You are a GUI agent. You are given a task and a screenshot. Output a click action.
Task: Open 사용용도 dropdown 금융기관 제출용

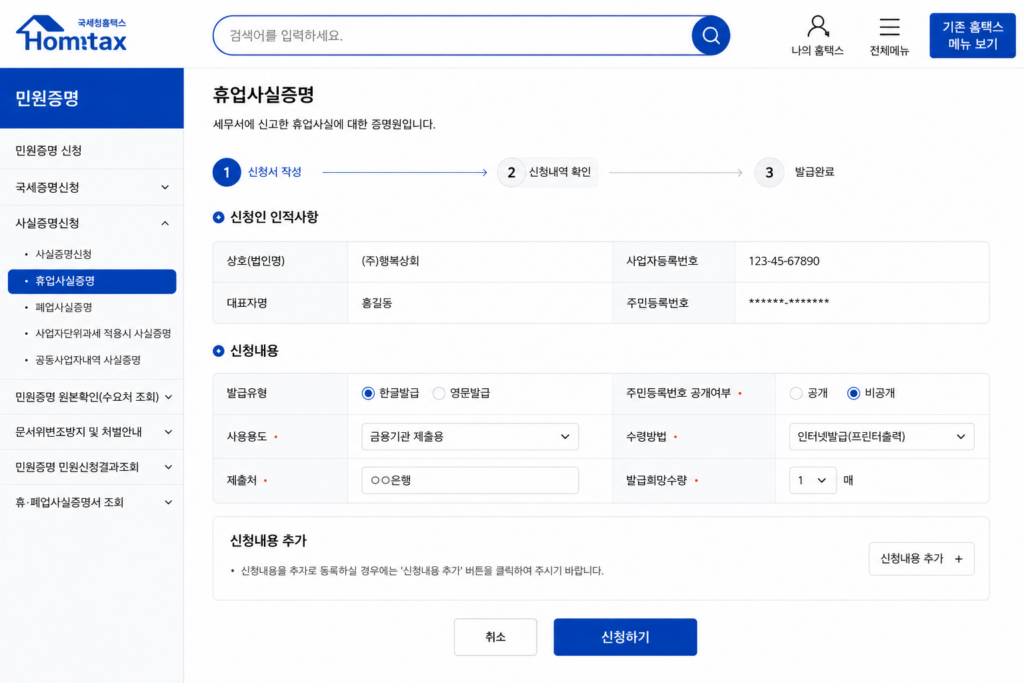[470, 436]
